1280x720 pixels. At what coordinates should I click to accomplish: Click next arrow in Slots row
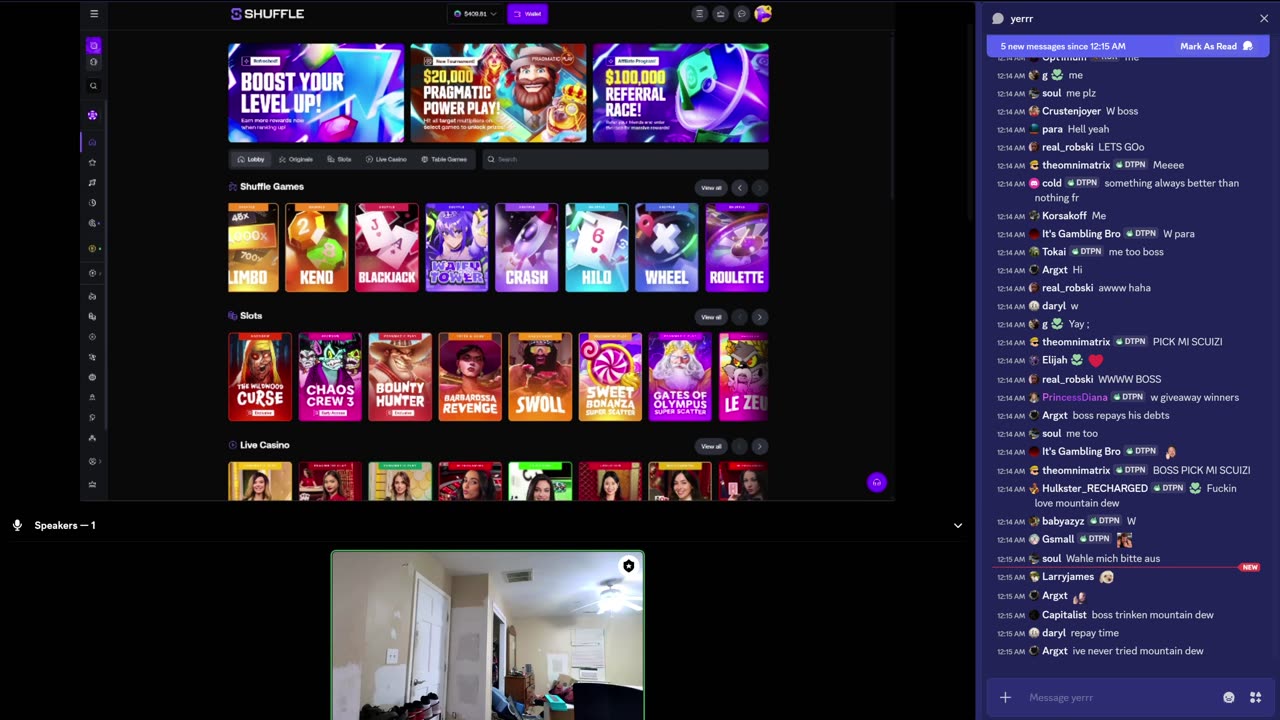point(759,317)
